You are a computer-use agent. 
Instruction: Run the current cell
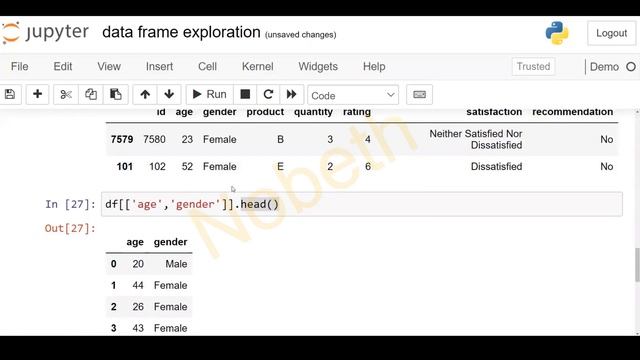pyautogui.click(x=209, y=95)
